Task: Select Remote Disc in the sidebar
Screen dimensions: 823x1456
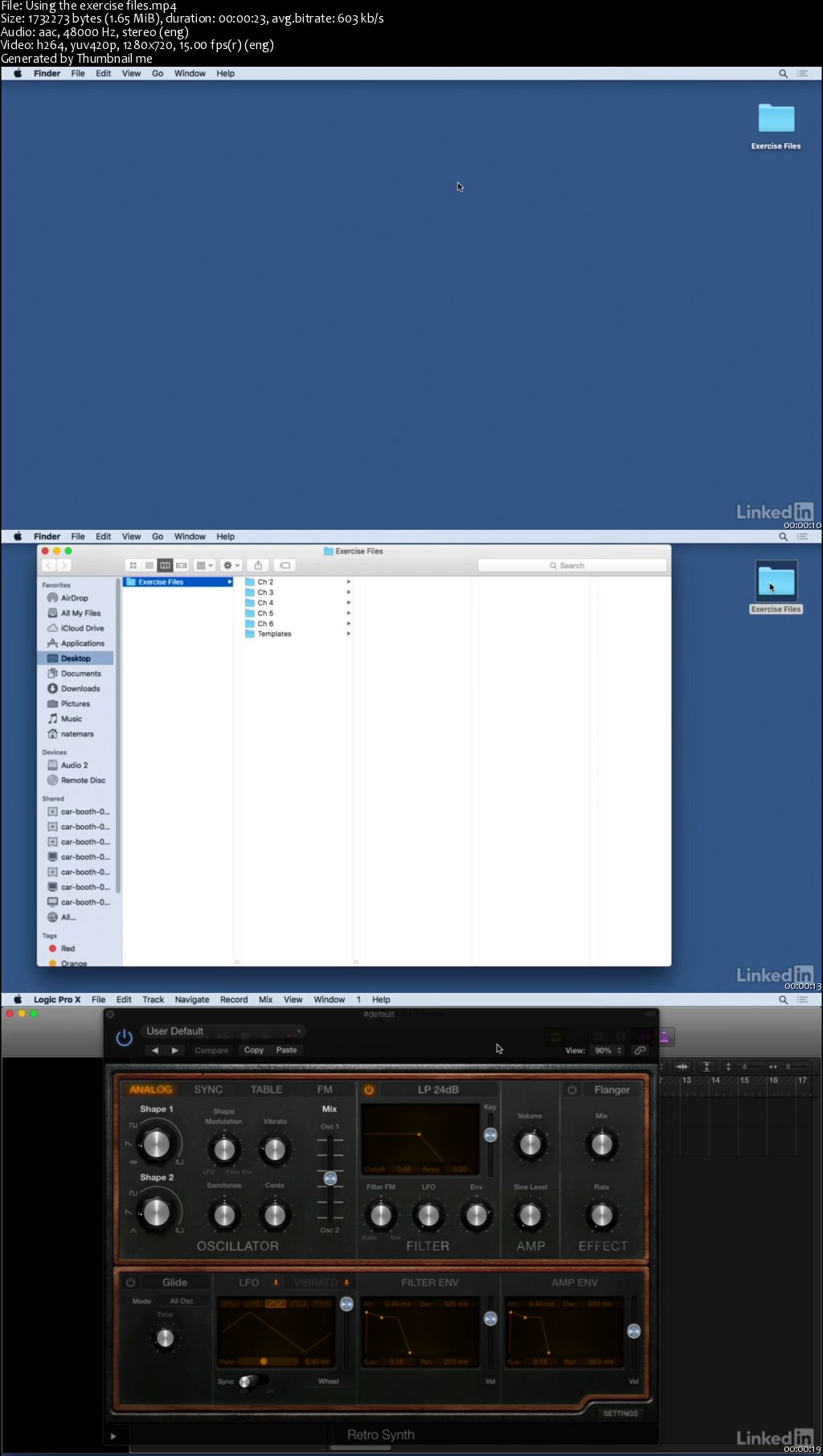Action: coord(83,781)
